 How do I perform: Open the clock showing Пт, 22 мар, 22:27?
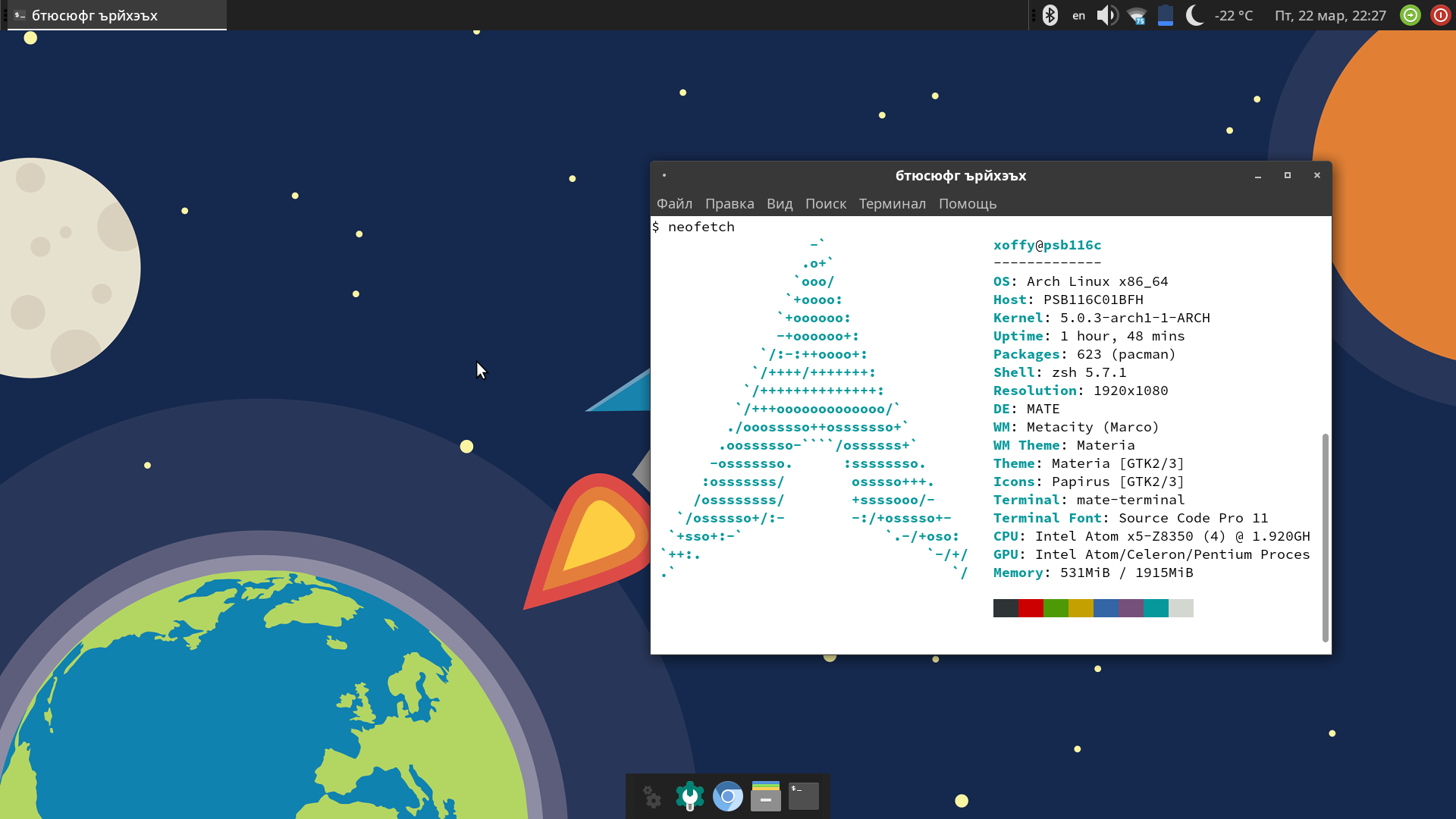(x=1330, y=16)
